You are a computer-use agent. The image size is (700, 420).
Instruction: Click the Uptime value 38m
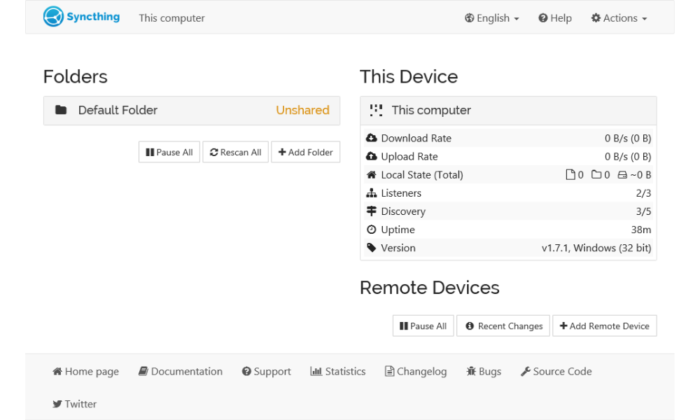point(641,230)
